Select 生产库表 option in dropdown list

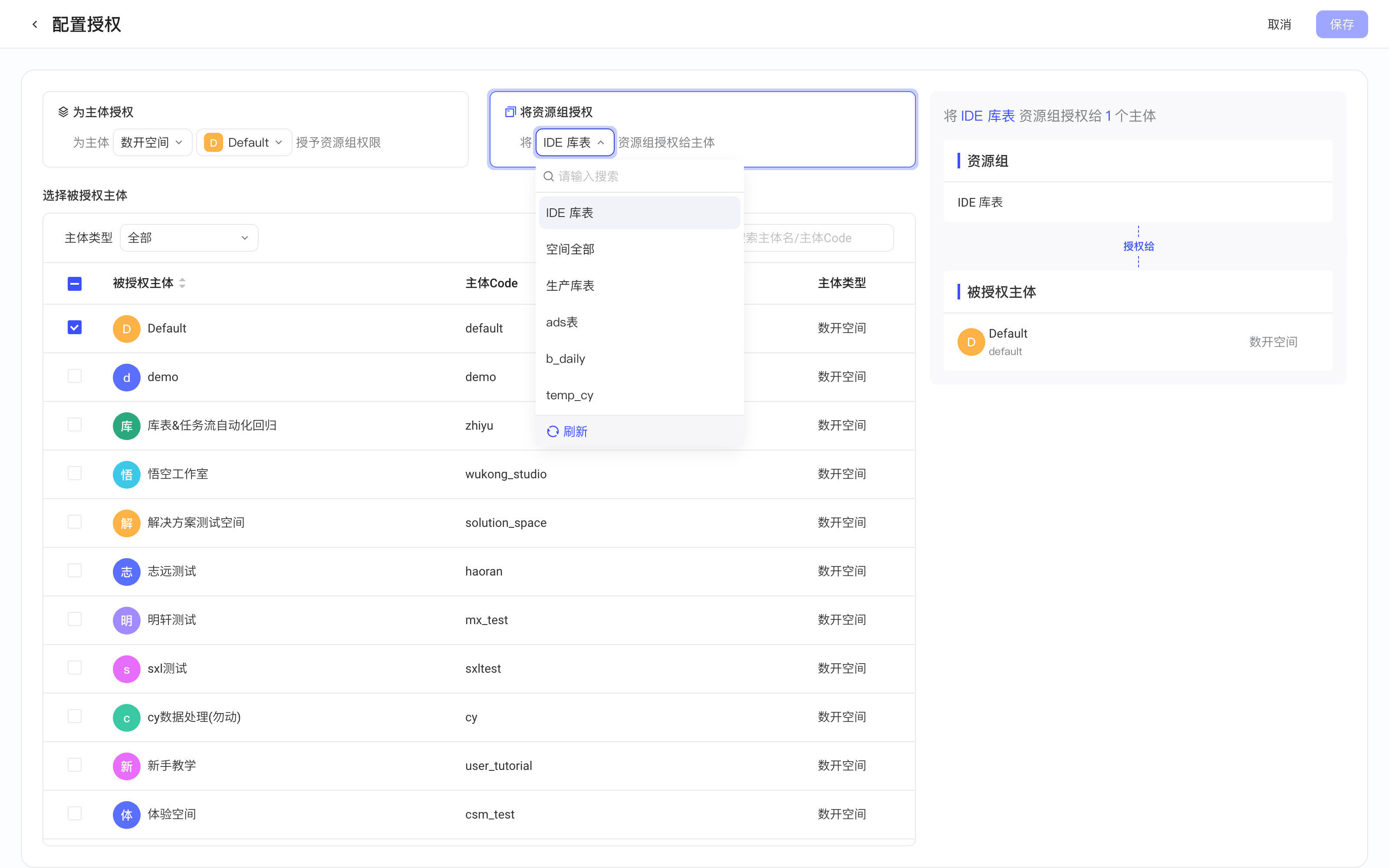tap(639, 286)
